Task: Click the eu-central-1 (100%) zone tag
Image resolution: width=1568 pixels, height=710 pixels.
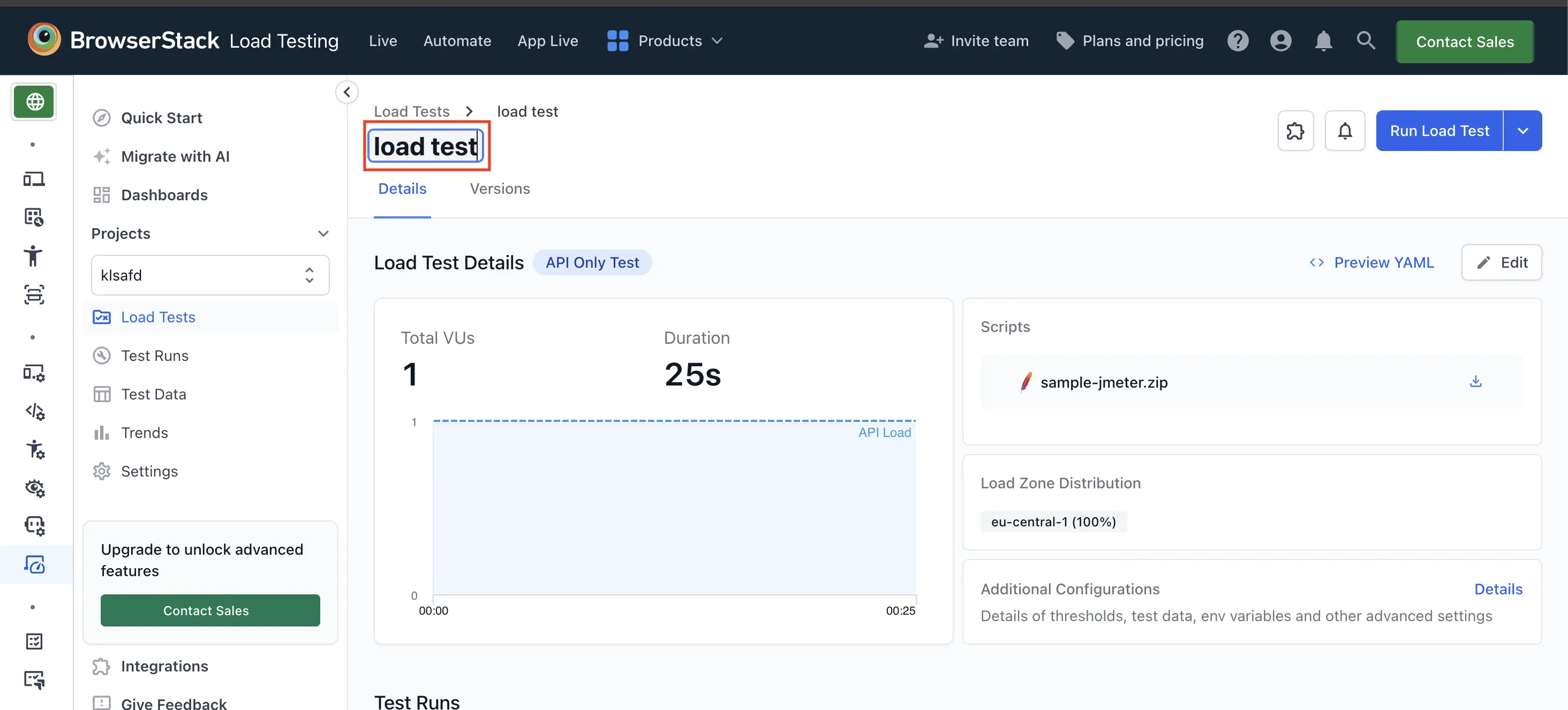Action: click(1053, 522)
